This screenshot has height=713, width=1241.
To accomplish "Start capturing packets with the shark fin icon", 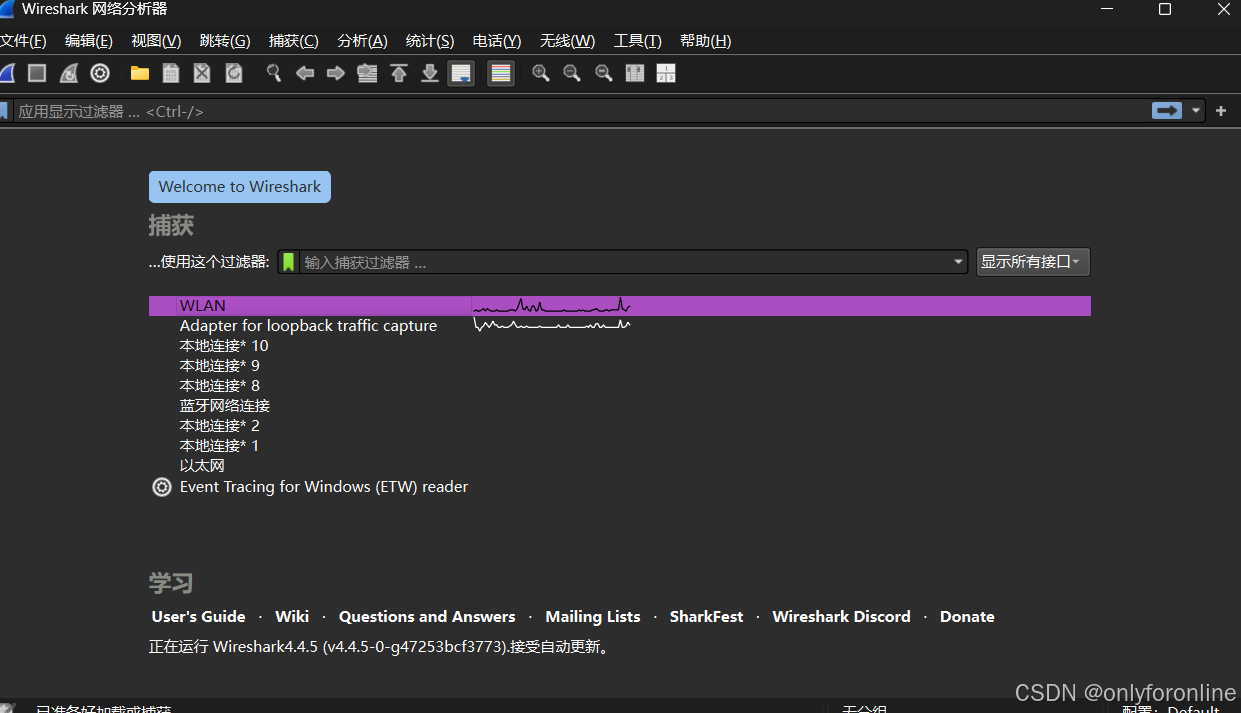I will pyautogui.click(x=6, y=73).
